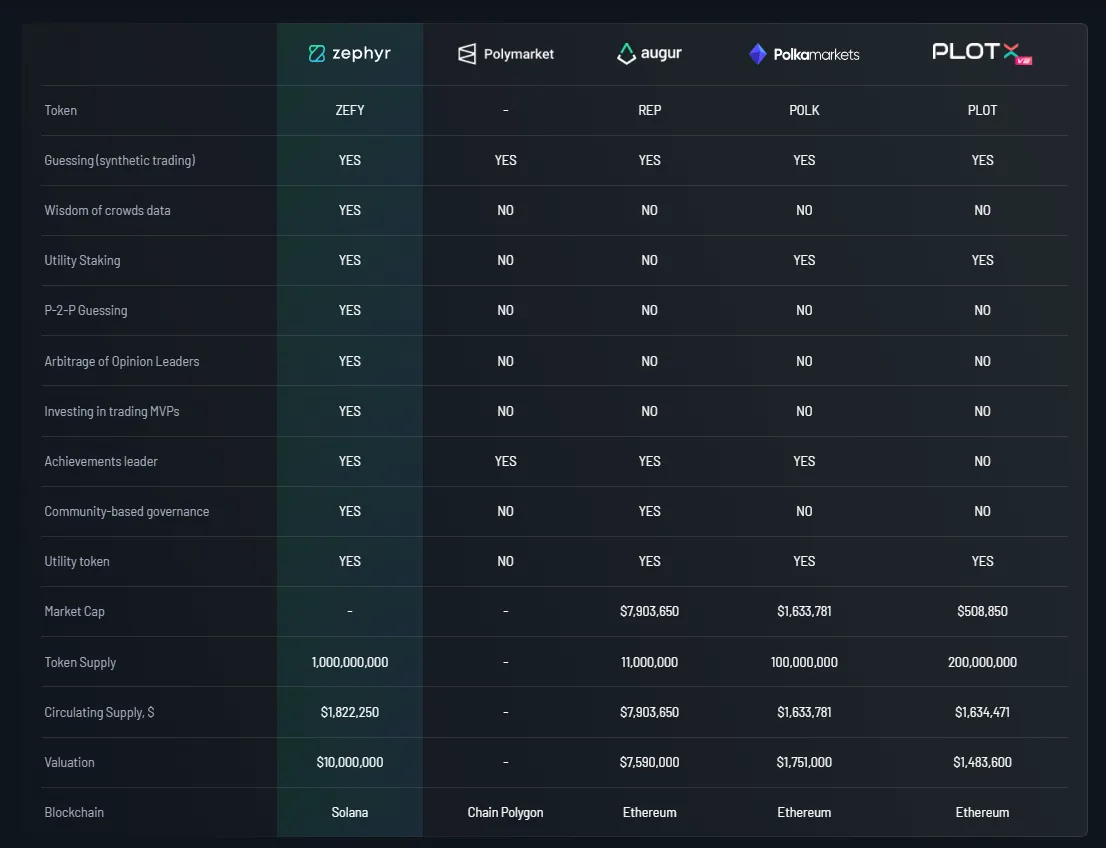The width and height of the screenshot is (1106, 848).
Task: Select augur Token Supply 11,000,000
Action: pos(650,662)
